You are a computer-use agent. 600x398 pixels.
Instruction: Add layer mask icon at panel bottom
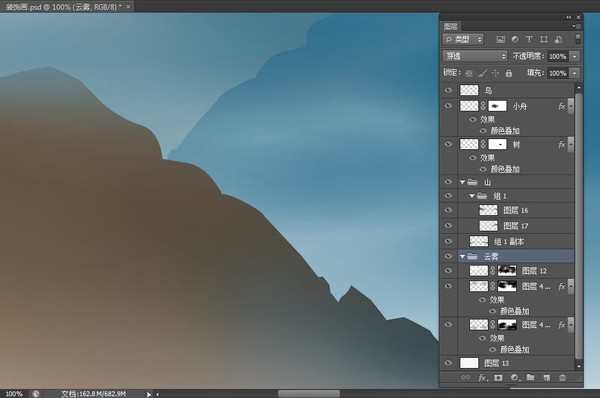pos(498,378)
